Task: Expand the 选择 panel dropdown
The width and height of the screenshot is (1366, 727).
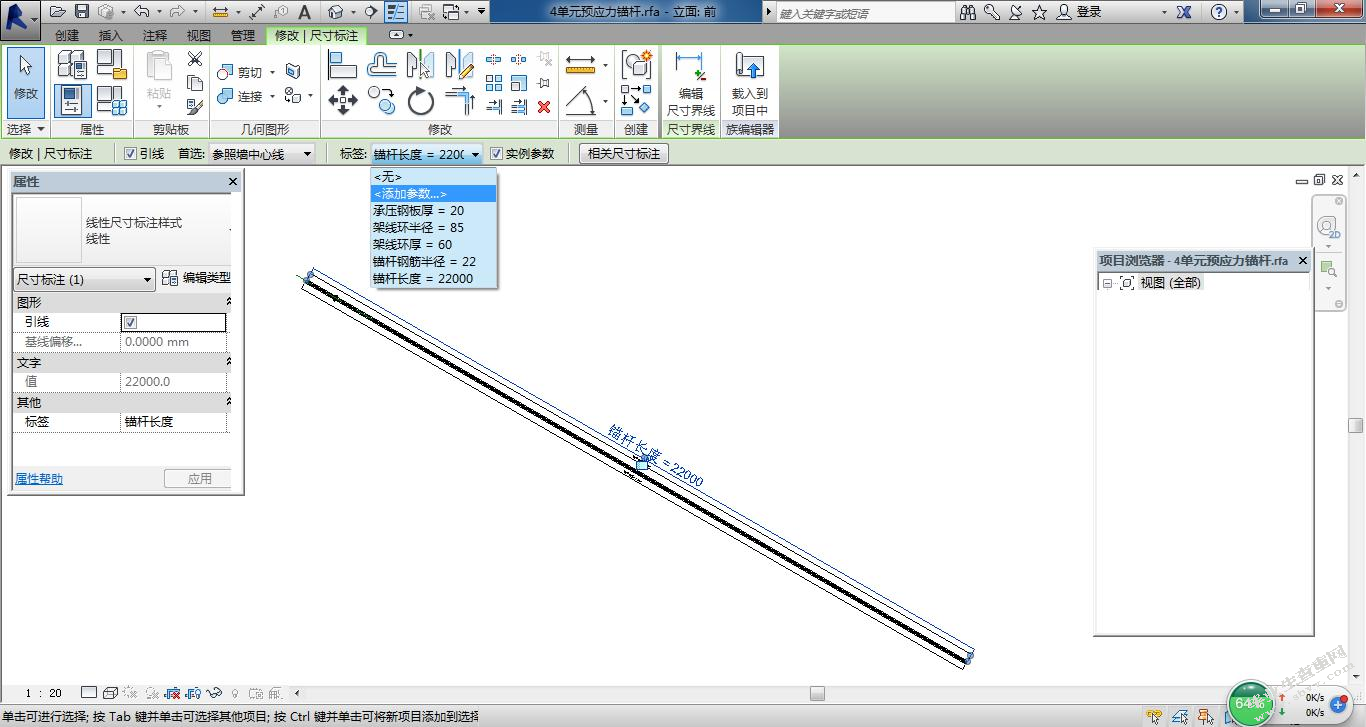Action: coord(26,129)
